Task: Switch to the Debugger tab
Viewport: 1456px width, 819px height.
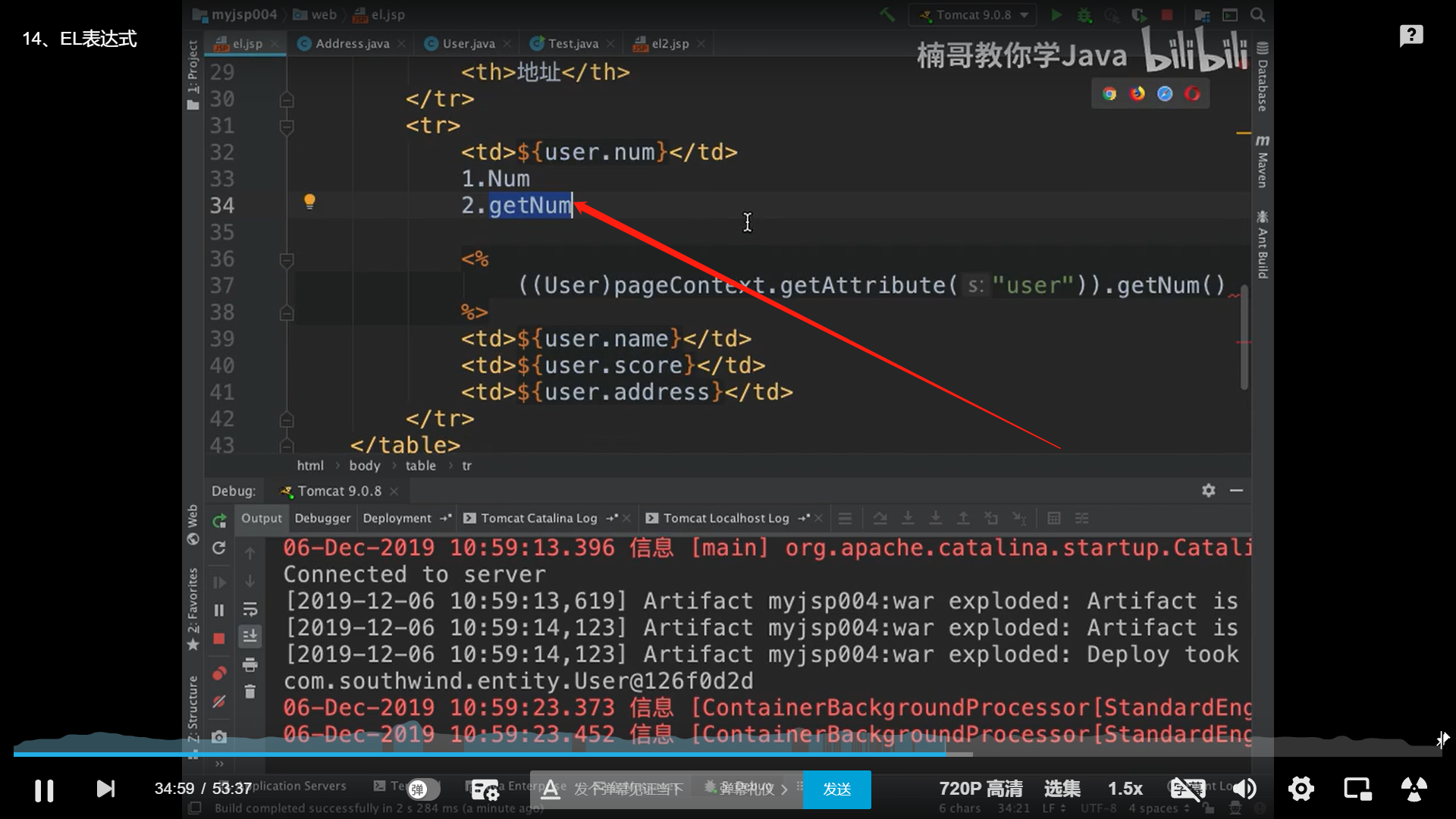Action: coord(322,518)
